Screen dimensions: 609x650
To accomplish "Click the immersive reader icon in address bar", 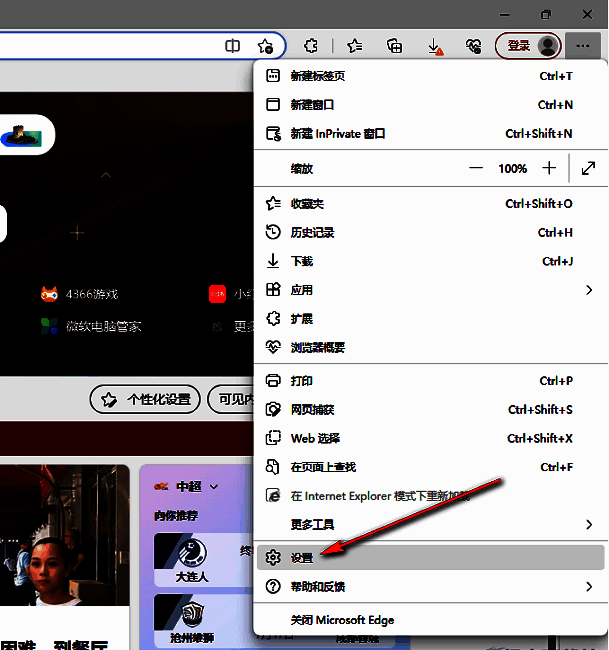I will pyautogui.click(x=232, y=46).
